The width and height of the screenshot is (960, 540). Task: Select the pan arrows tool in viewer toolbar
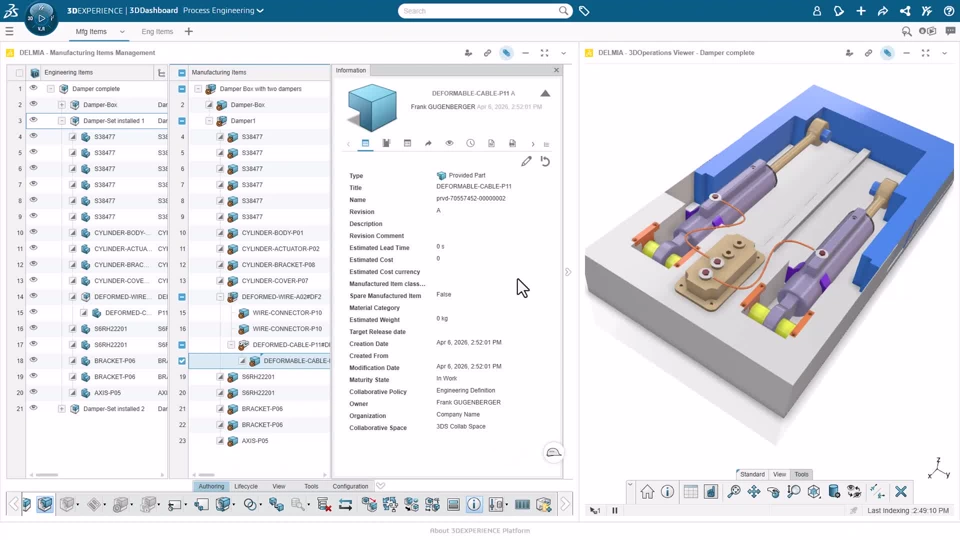tap(754, 492)
